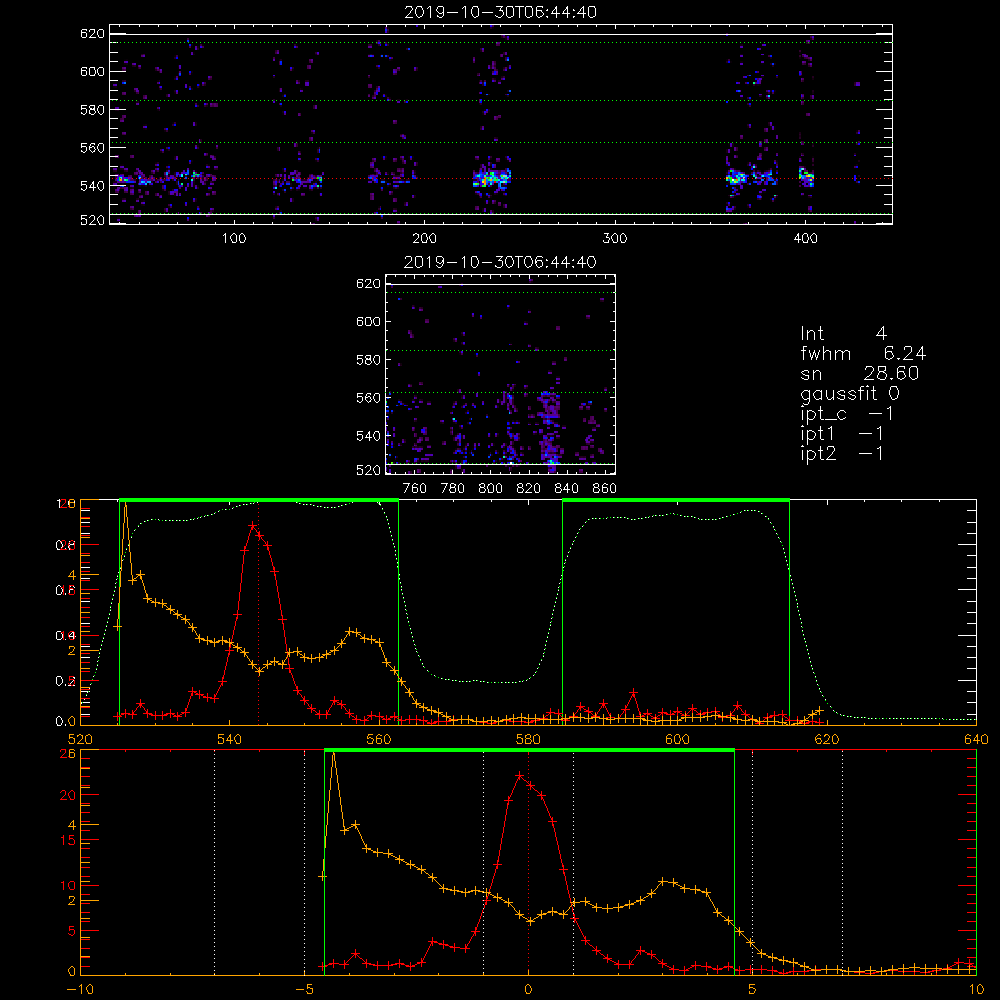Click y-axis label 580 on top spectrogram
1000x1000 pixels.
pyautogui.click(x=92, y=110)
